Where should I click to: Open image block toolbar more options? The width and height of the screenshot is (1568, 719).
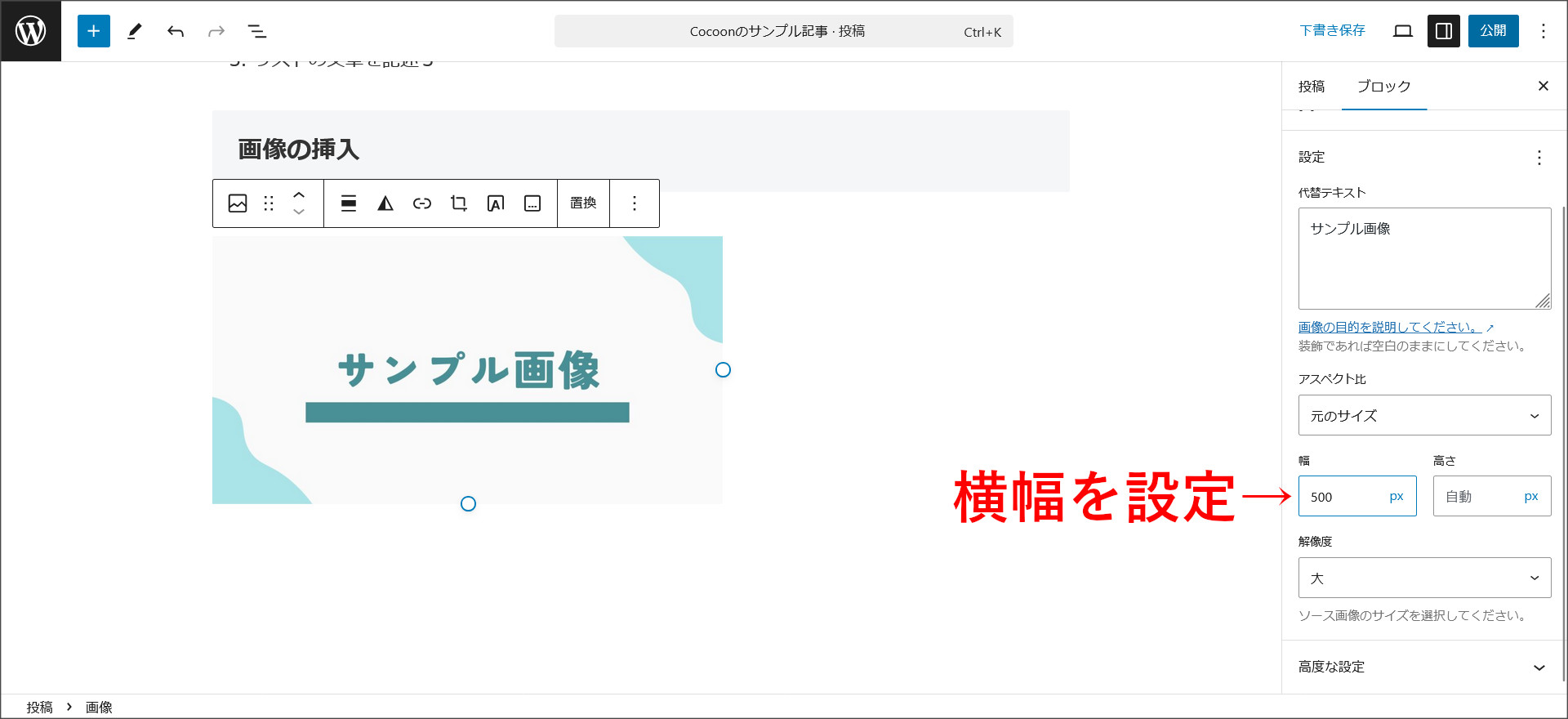(635, 203)
